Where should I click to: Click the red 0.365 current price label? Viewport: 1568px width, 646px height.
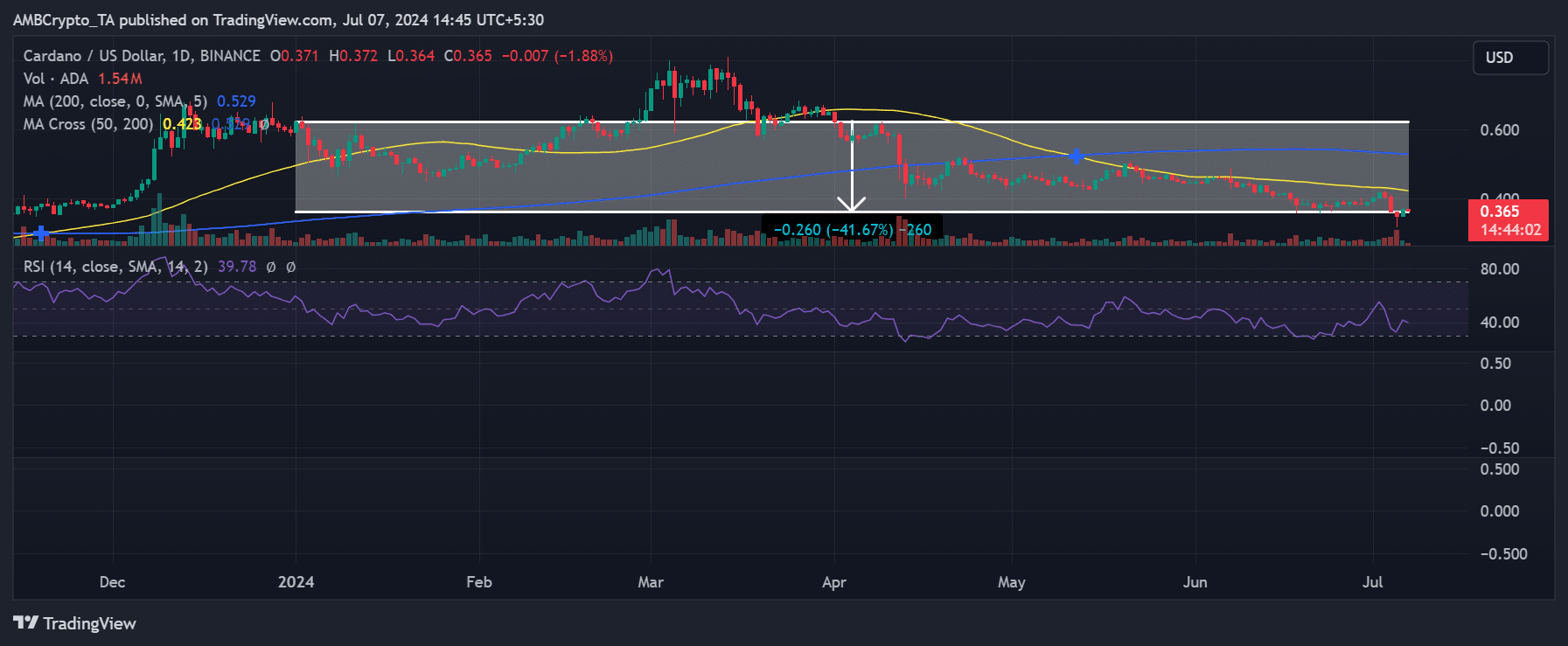[1500, 211]
